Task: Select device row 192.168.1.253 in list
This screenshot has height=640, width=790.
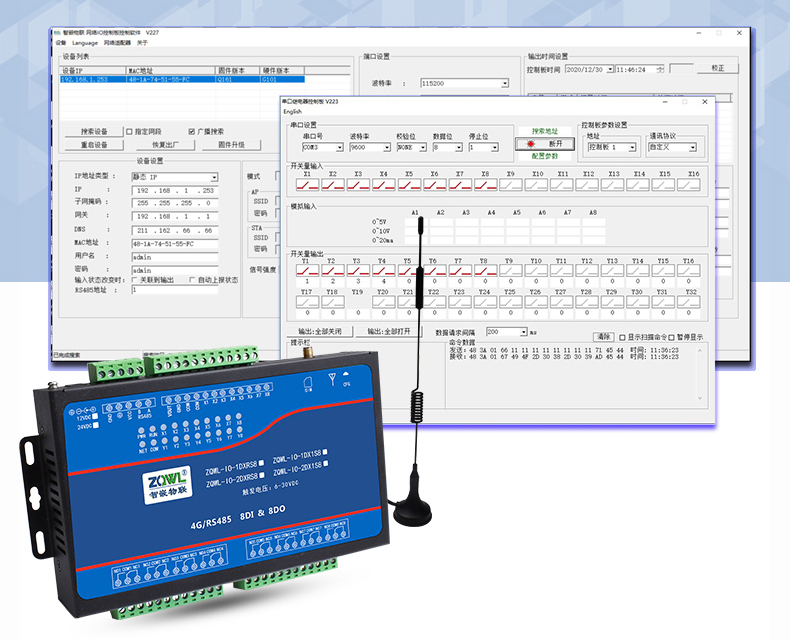Action: click(90, 78)
